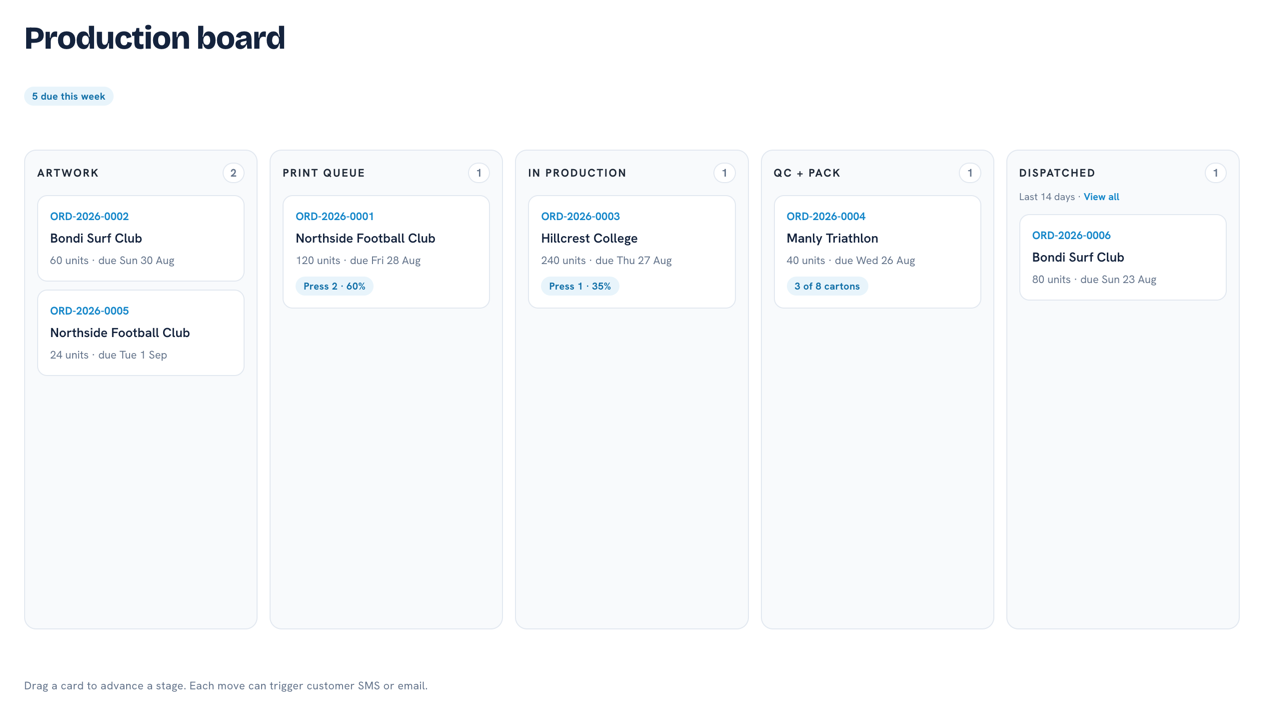1264x716 pixels.
Task: Click the "40 units · due Wed 26 Aug" text
Action: click(851, 260)
